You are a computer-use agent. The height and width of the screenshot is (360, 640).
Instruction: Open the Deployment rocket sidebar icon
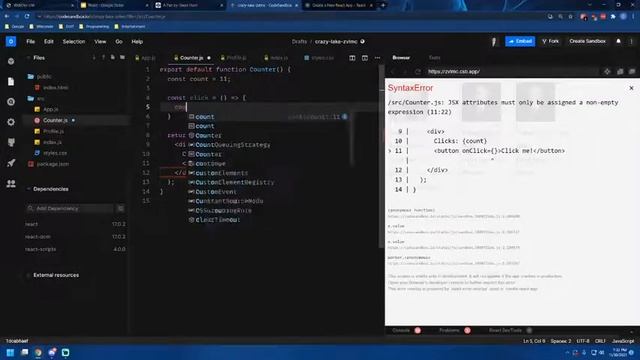(11, 163)
